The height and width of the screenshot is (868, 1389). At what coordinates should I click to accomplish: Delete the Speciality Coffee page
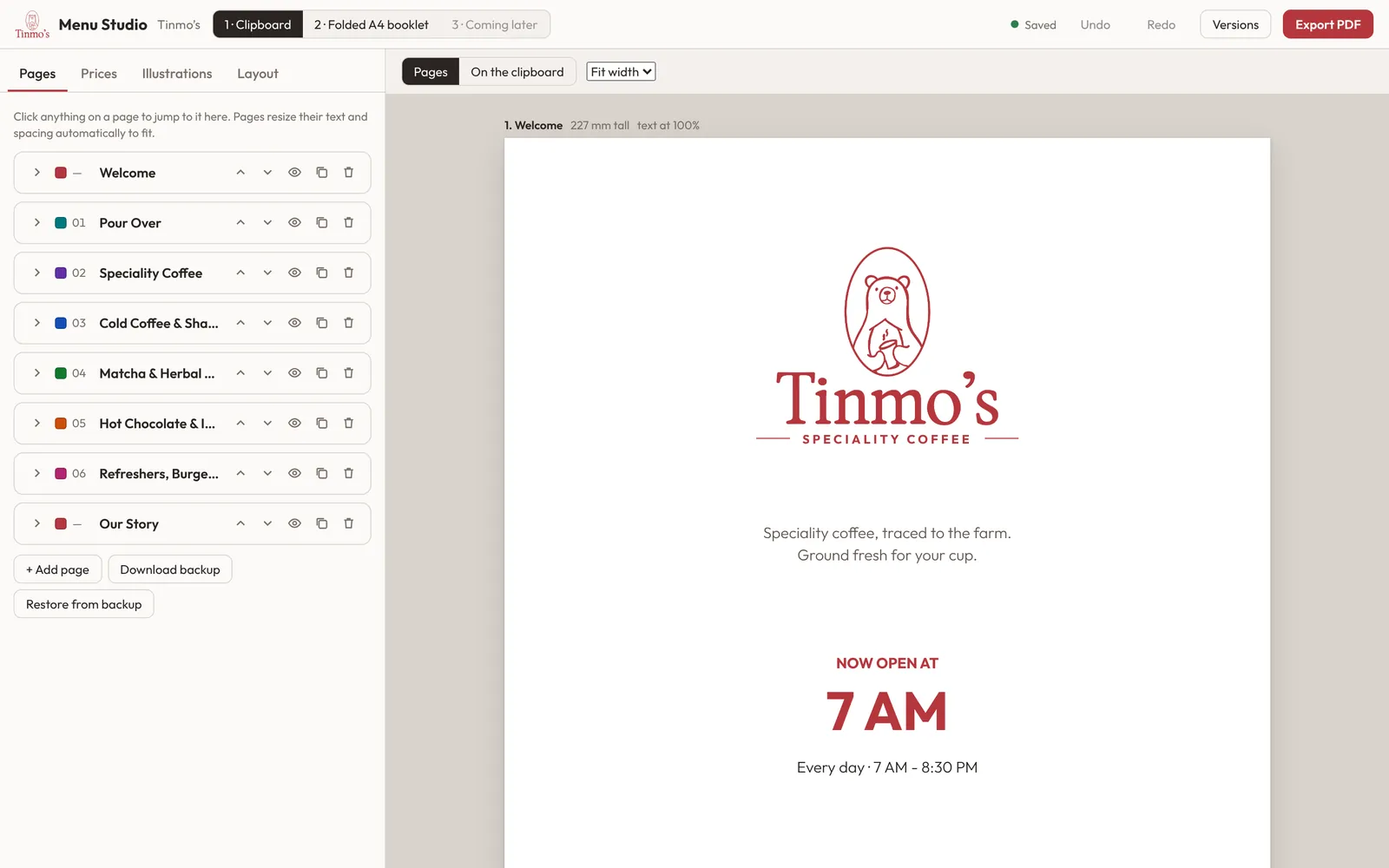pyautogui.click(x=348, y=273)
